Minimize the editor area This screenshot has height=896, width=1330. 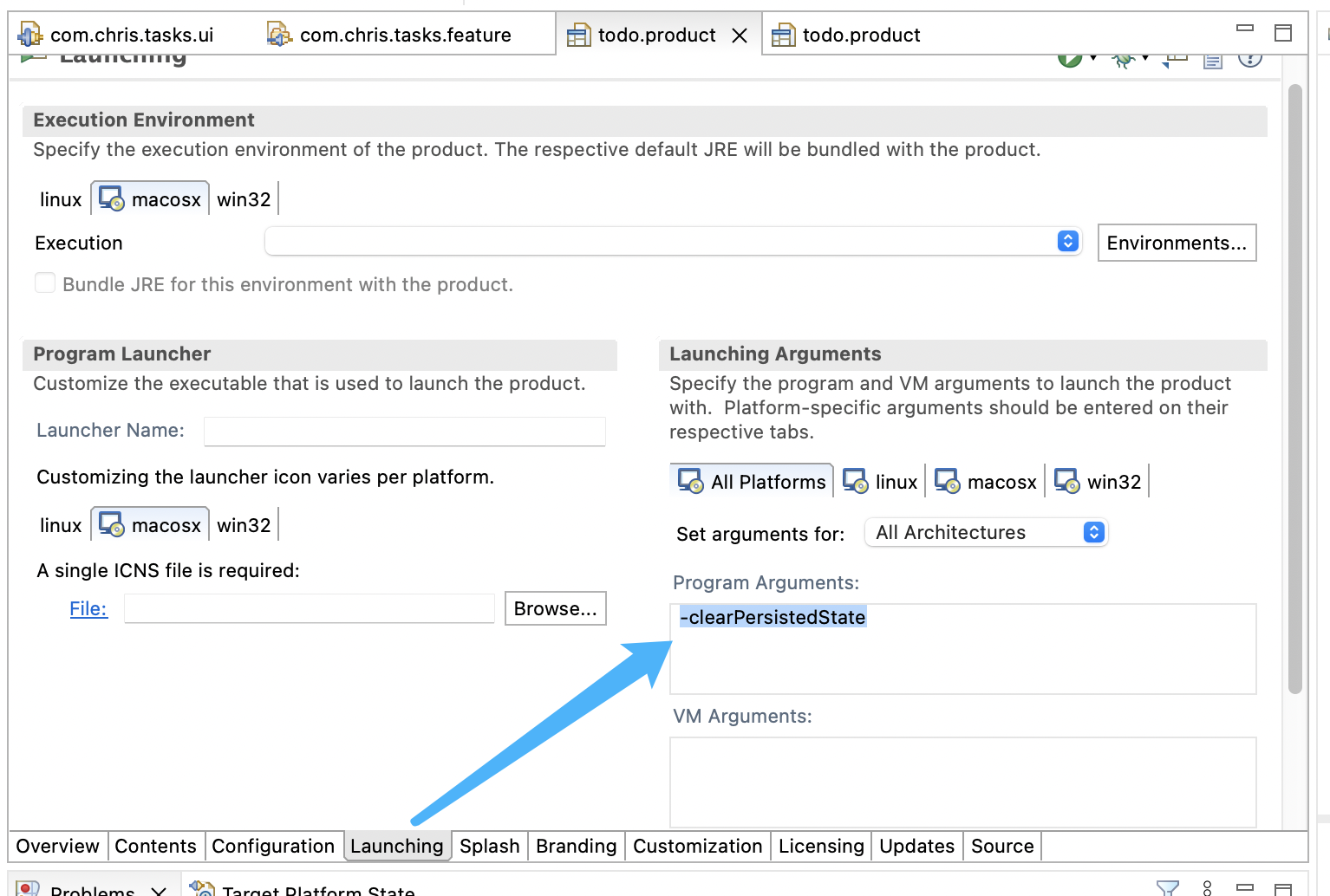(1245, 29)
